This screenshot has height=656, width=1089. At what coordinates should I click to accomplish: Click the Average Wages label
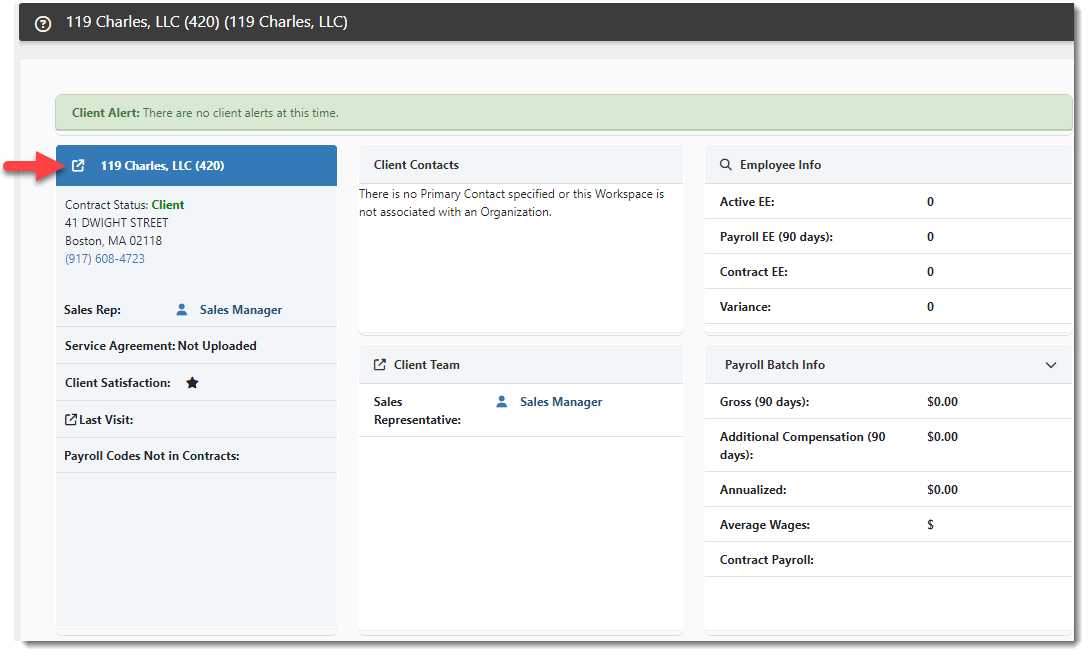pos(765,525)
